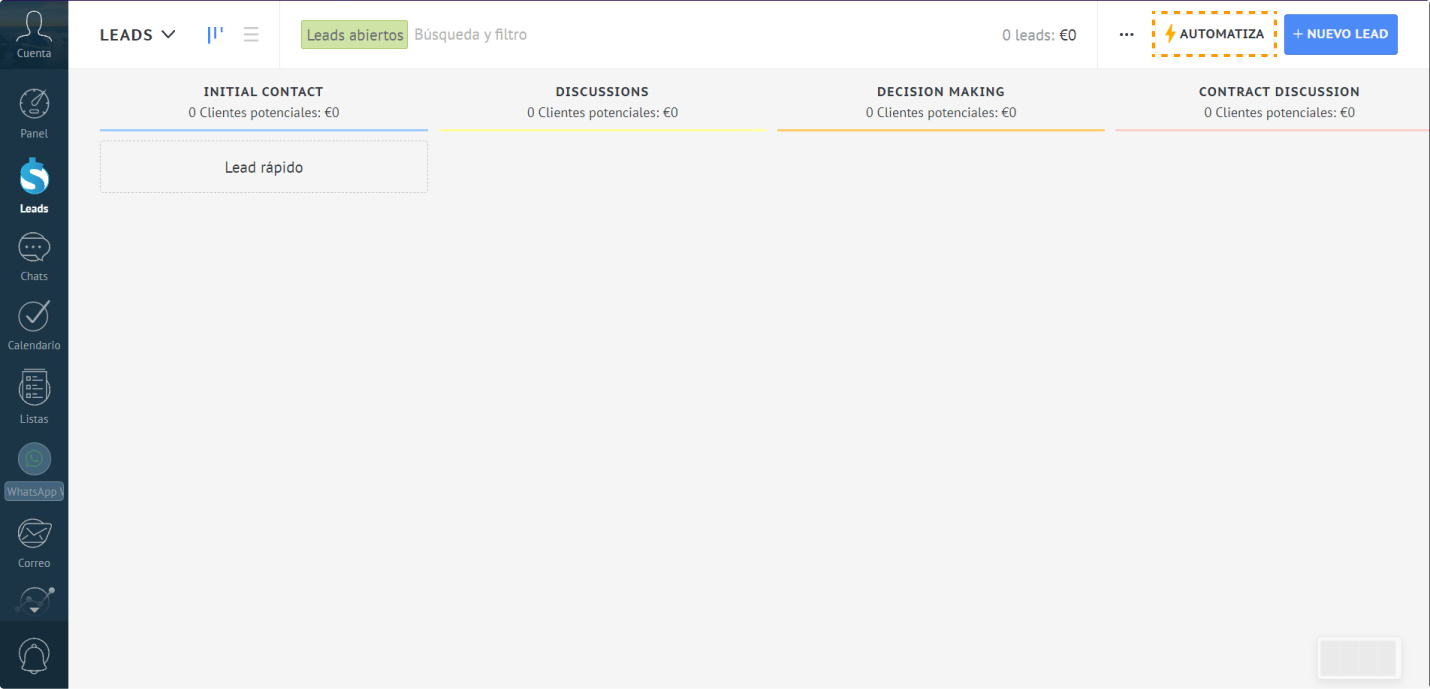This screenshot has height=689, width=1430.
Task: Select the CONTRACT DISCUSSION column header
Action: 1279,91
